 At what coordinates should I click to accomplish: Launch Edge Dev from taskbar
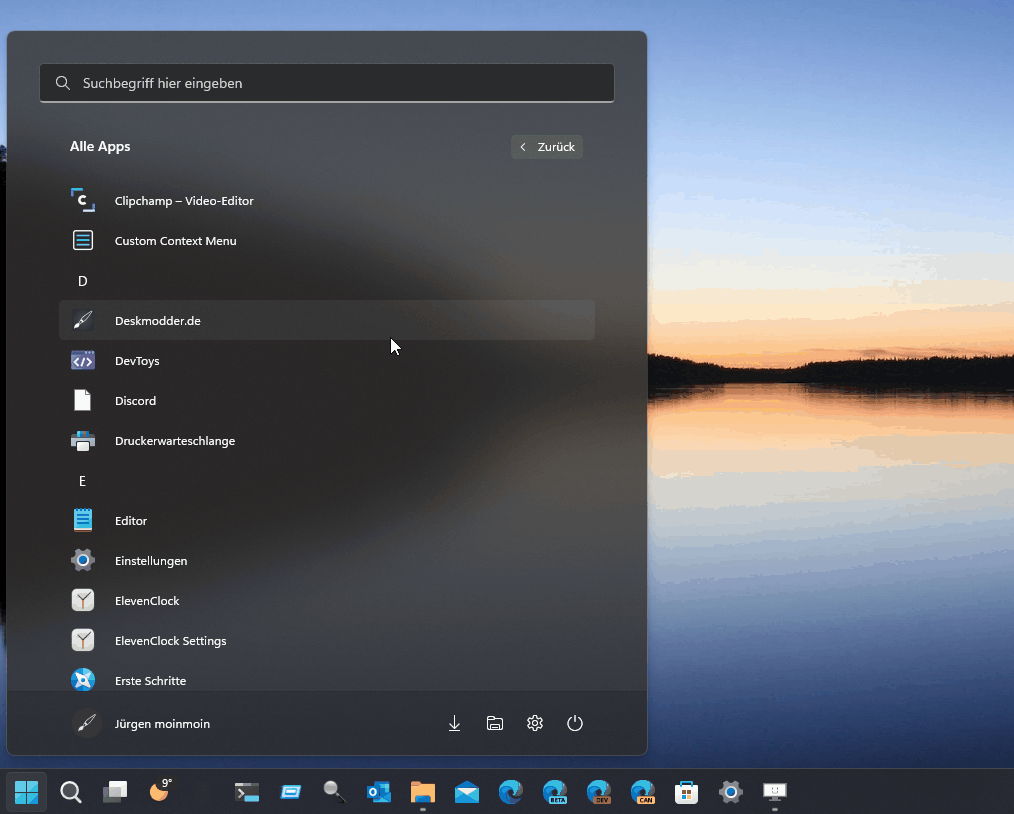click(599, 792)
